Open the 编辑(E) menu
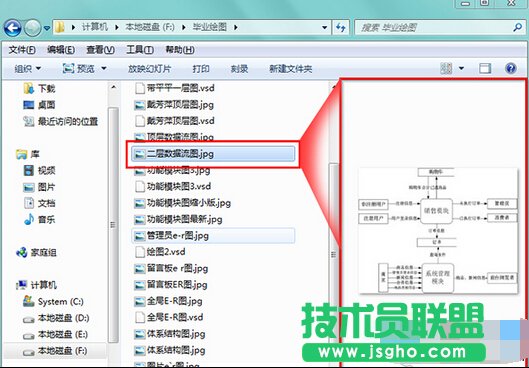Screen dimensions: 529x368 61,50
